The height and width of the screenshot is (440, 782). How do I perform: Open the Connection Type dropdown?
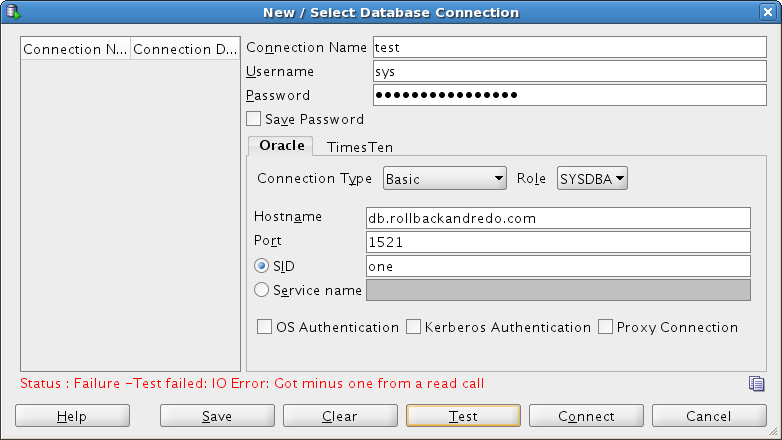coord(445,179)
